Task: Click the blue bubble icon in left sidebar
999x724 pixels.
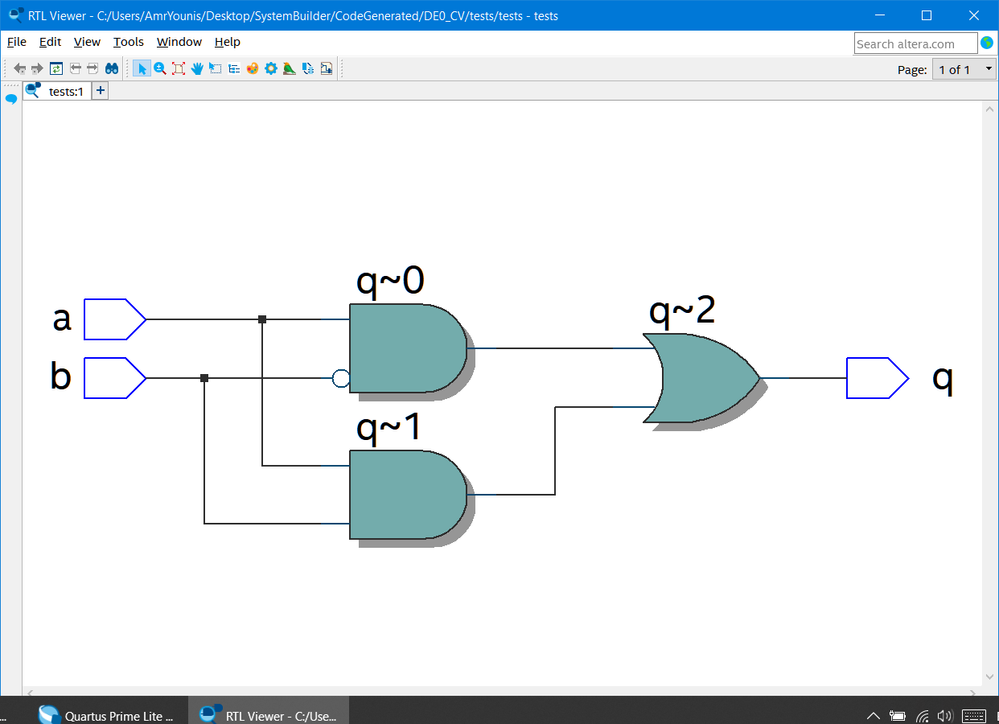Action: click(x=11, y=99)
